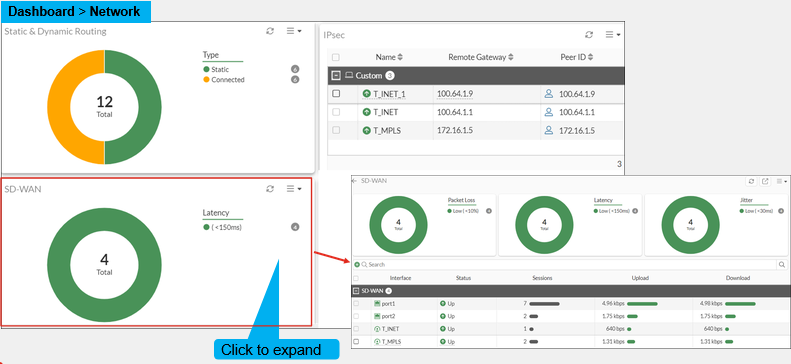The width and height of the screenshot is (791, 364).
Task: Collapse the Custom tunnel group
Action: 336,76
